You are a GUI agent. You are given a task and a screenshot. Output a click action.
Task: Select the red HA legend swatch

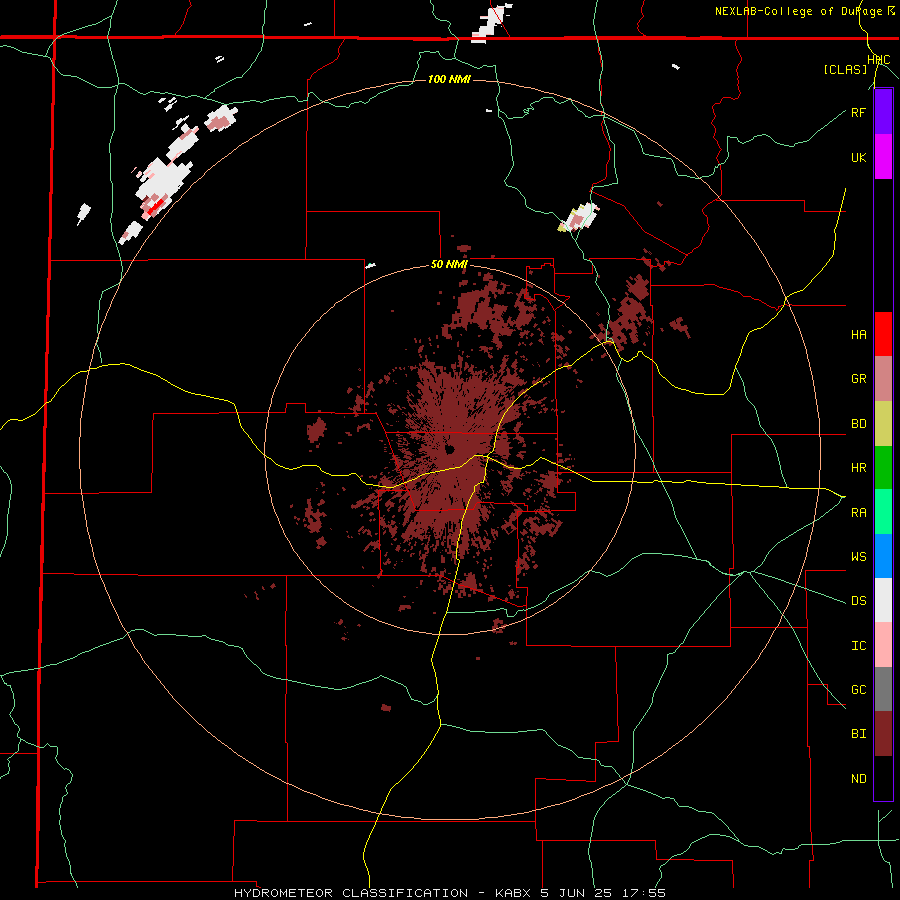click(883, 334)
